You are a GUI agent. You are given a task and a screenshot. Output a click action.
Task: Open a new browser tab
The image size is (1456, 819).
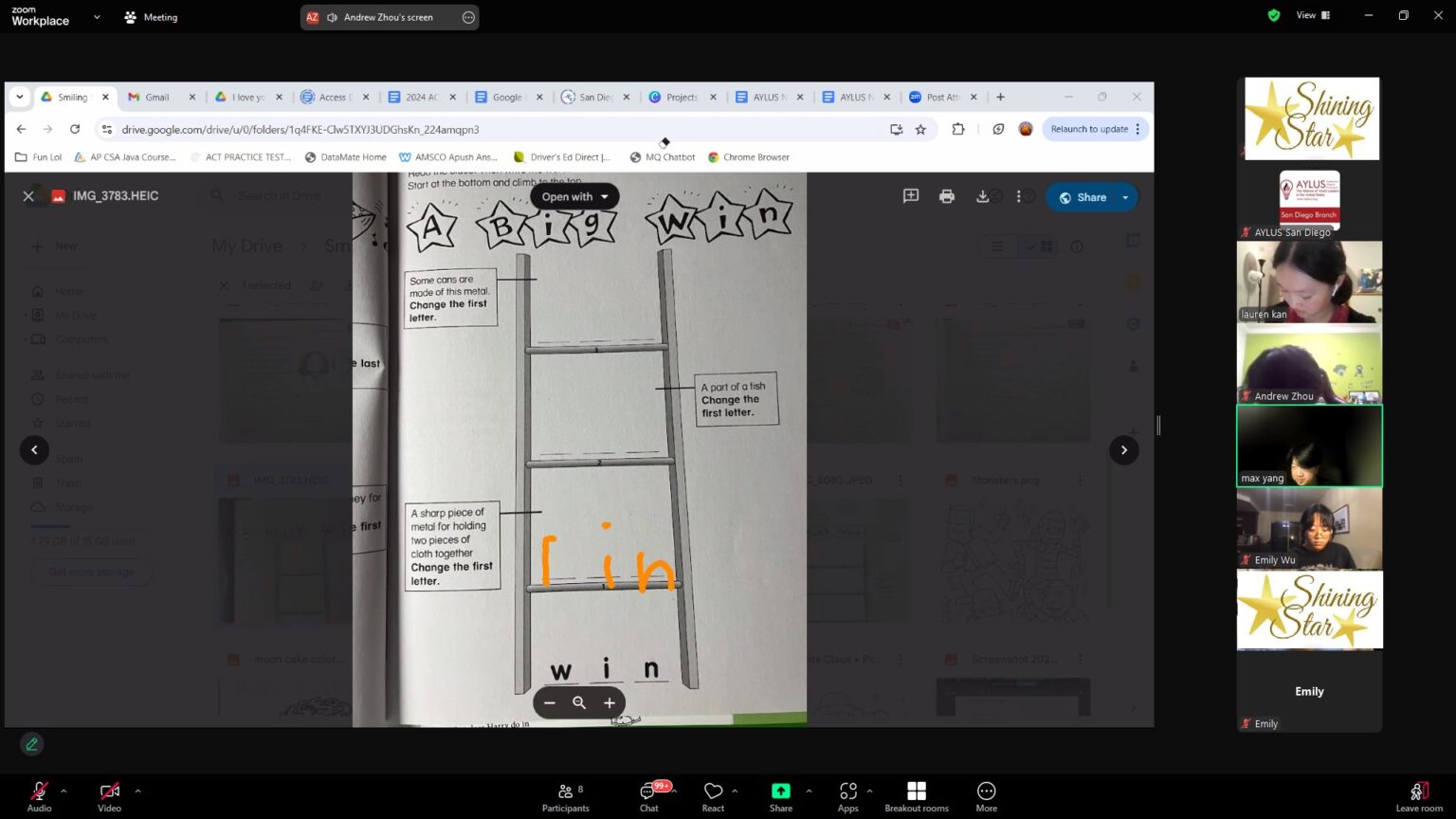pyautogui.click(x=1000, y=97)
